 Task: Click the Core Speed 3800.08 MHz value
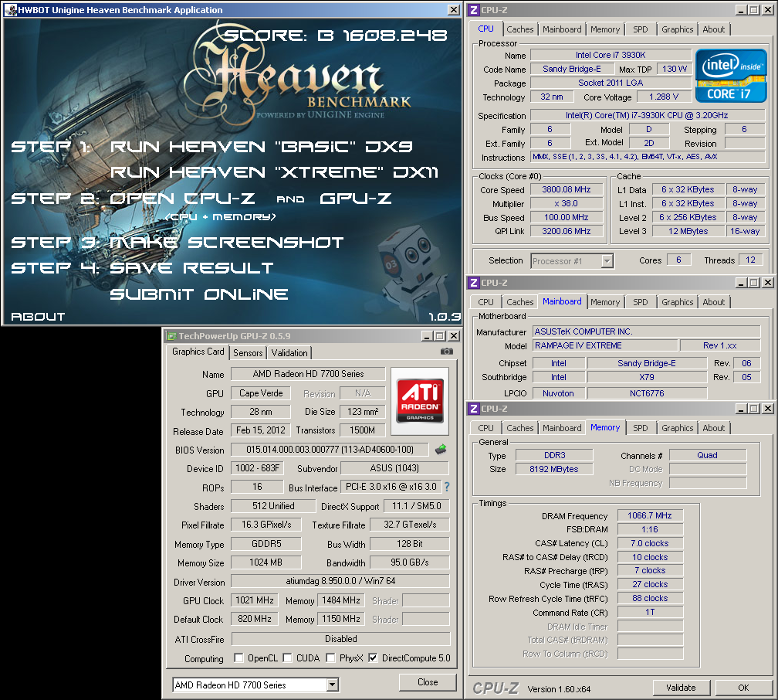566,190
